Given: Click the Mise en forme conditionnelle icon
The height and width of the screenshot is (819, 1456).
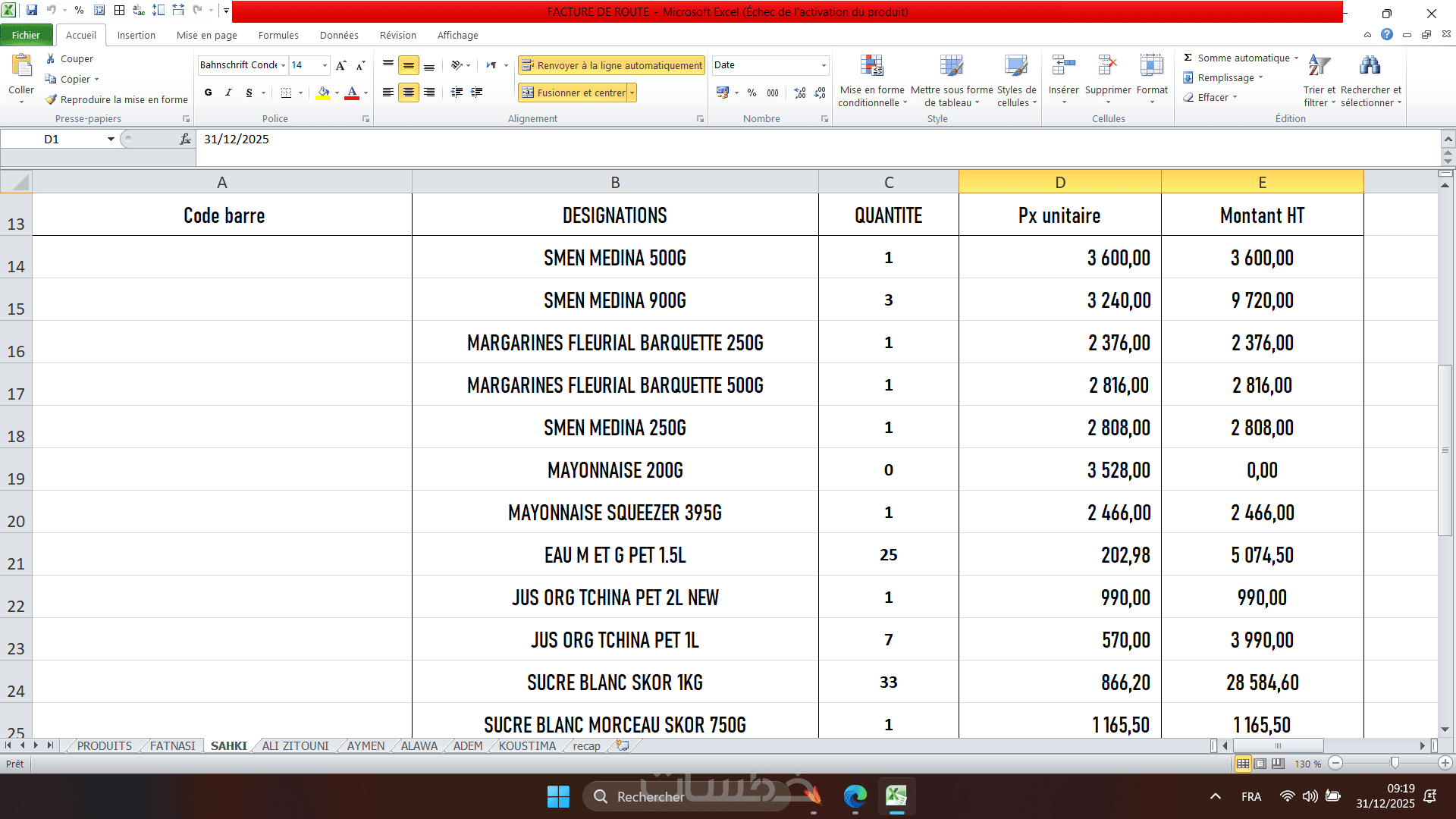Looking at the screenshot, I should pyautogui.click(x=871, y=67).
